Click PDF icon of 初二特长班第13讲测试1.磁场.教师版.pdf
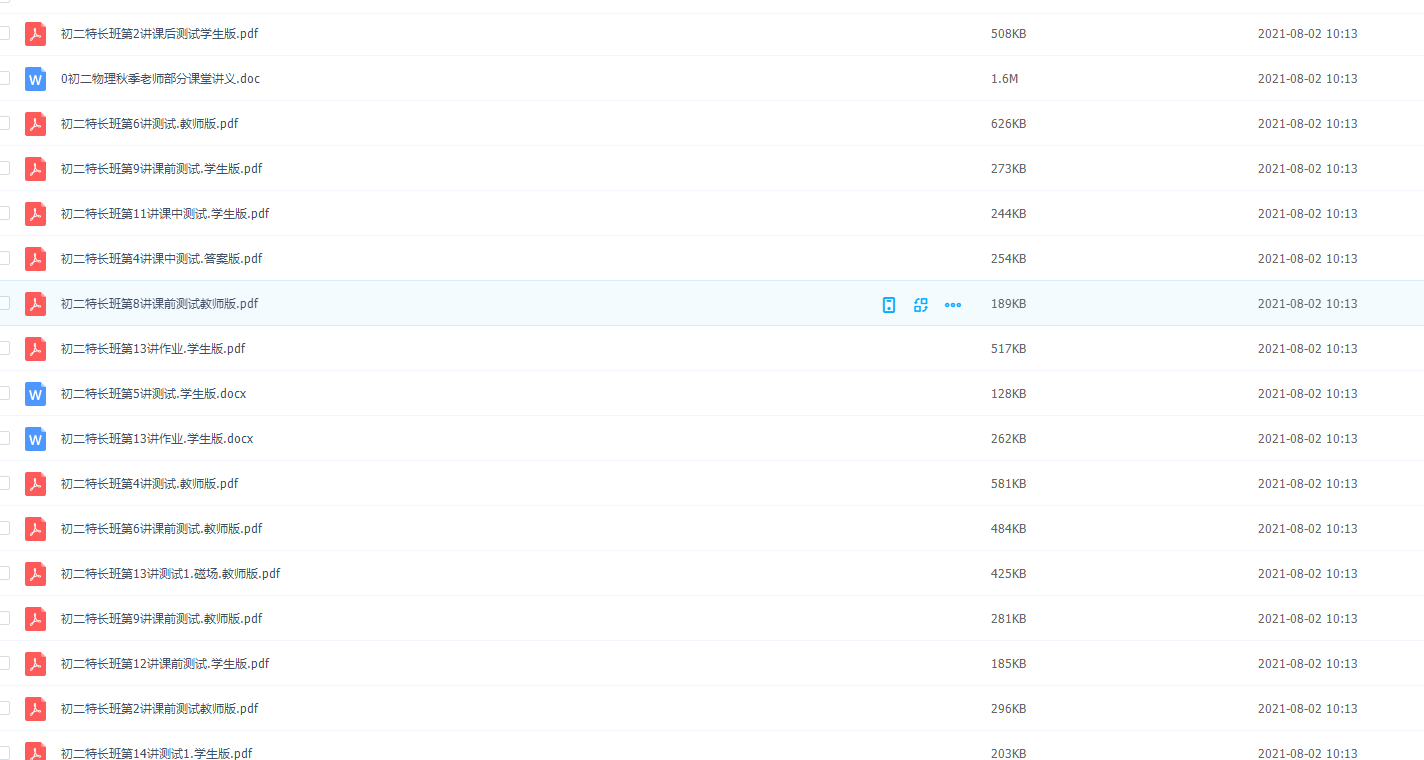Image resolution: width=1424 pixels, height=760 pixels. pos(36,574)
